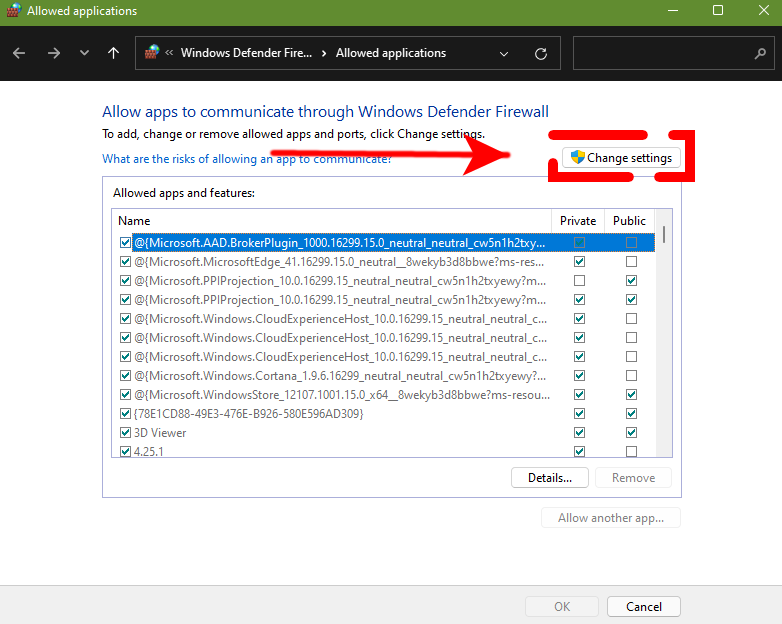Click the window title bar firewall icon
Screen dimensions: 782x624
14,10
